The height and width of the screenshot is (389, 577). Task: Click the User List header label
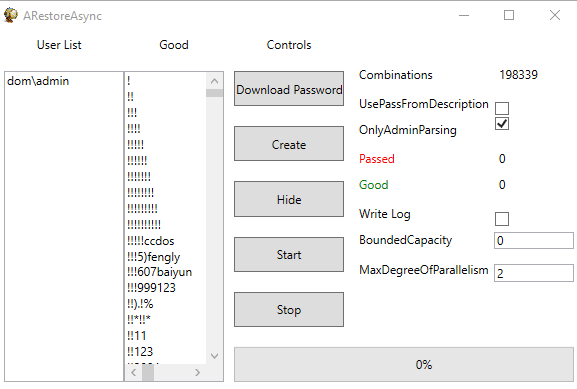click(x=59, y=45)
